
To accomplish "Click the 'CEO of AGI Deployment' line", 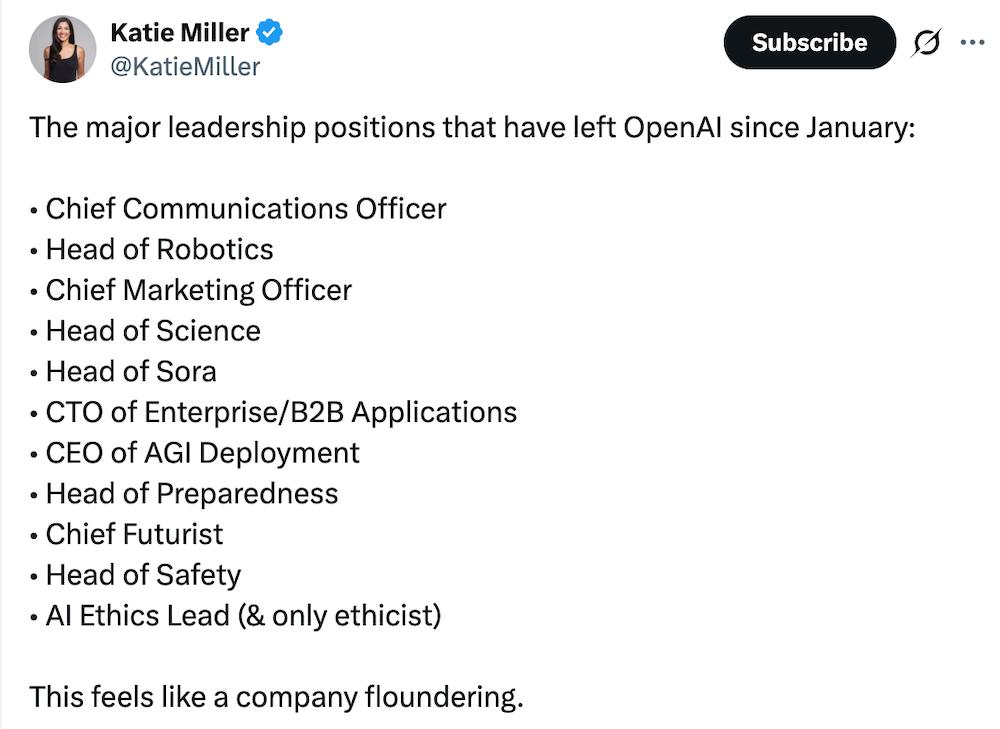I will pos(195,453).
